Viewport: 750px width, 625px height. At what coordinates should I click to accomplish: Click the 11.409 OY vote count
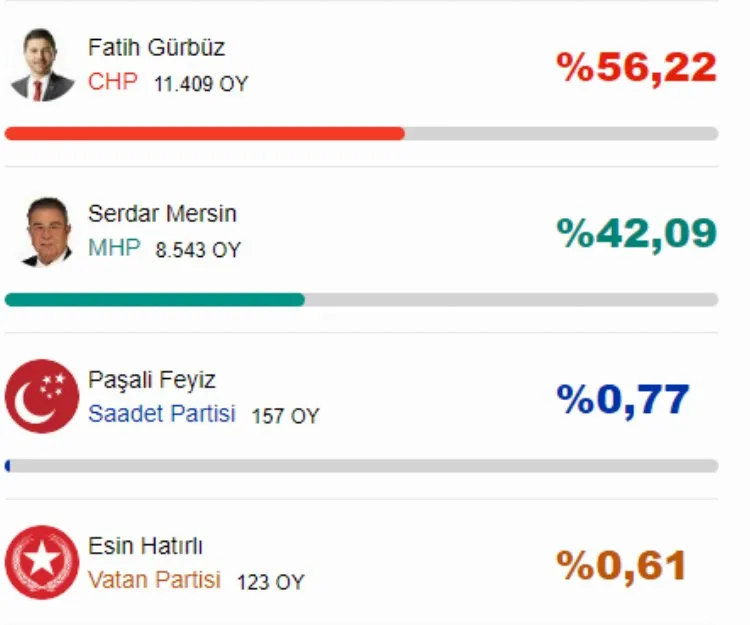coord(200,84)
